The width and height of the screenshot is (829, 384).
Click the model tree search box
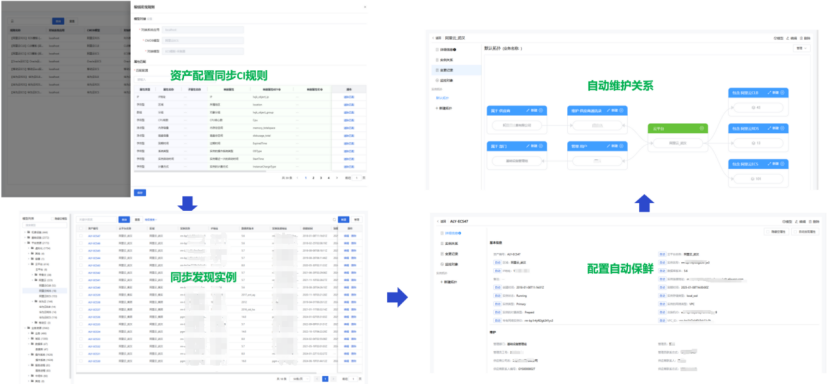[45, 225]
